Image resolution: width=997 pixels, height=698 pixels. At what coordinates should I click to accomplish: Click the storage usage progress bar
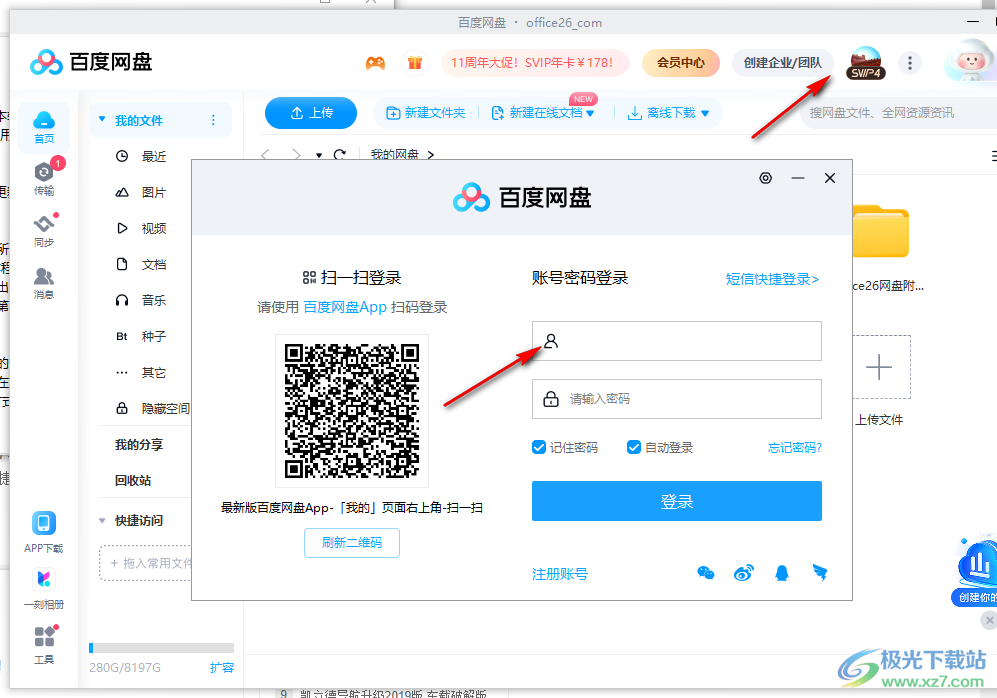tap(162, 648)
